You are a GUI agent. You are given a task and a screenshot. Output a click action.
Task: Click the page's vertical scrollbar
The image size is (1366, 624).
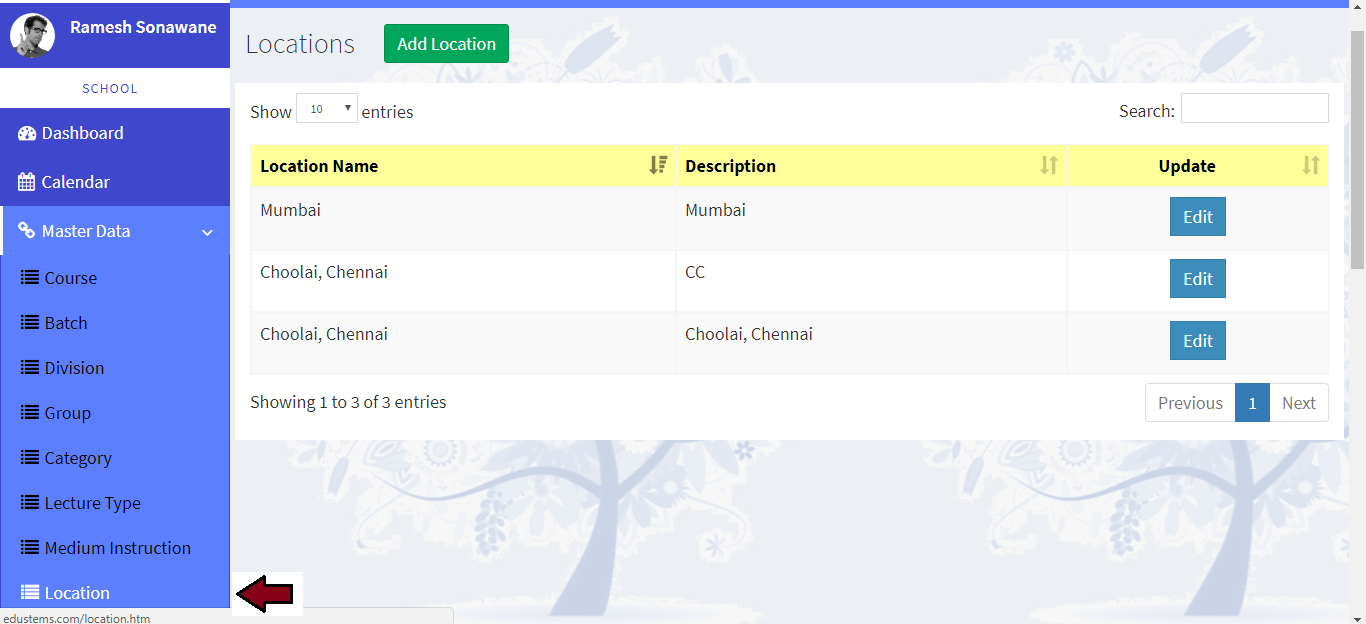[1357, 150]
